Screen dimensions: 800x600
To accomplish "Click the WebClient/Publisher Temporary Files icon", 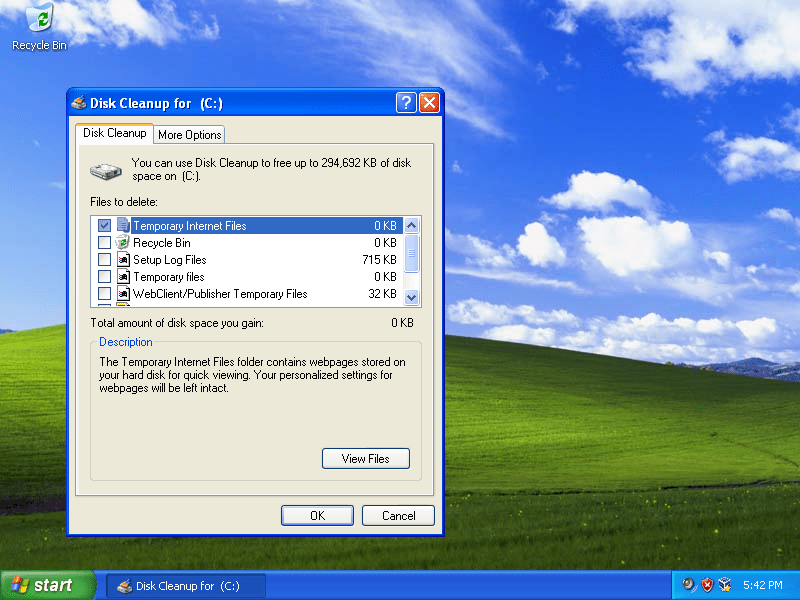I will point(122,293).
